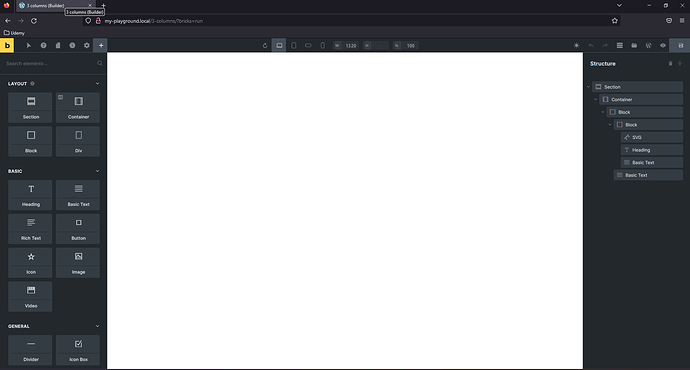Focus the Search elements input field
This screenshot has height=370, width=690.
pos(51,64)
